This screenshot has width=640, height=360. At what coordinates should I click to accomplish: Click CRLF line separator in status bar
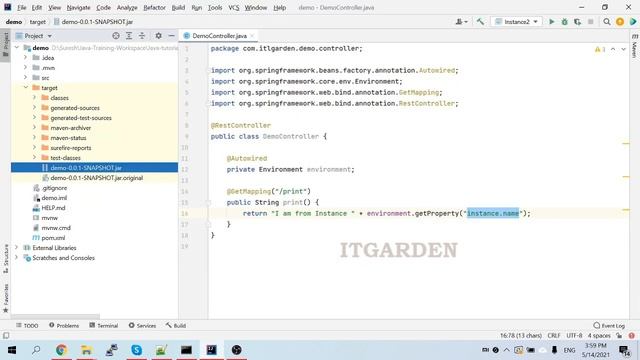(553, 335)
